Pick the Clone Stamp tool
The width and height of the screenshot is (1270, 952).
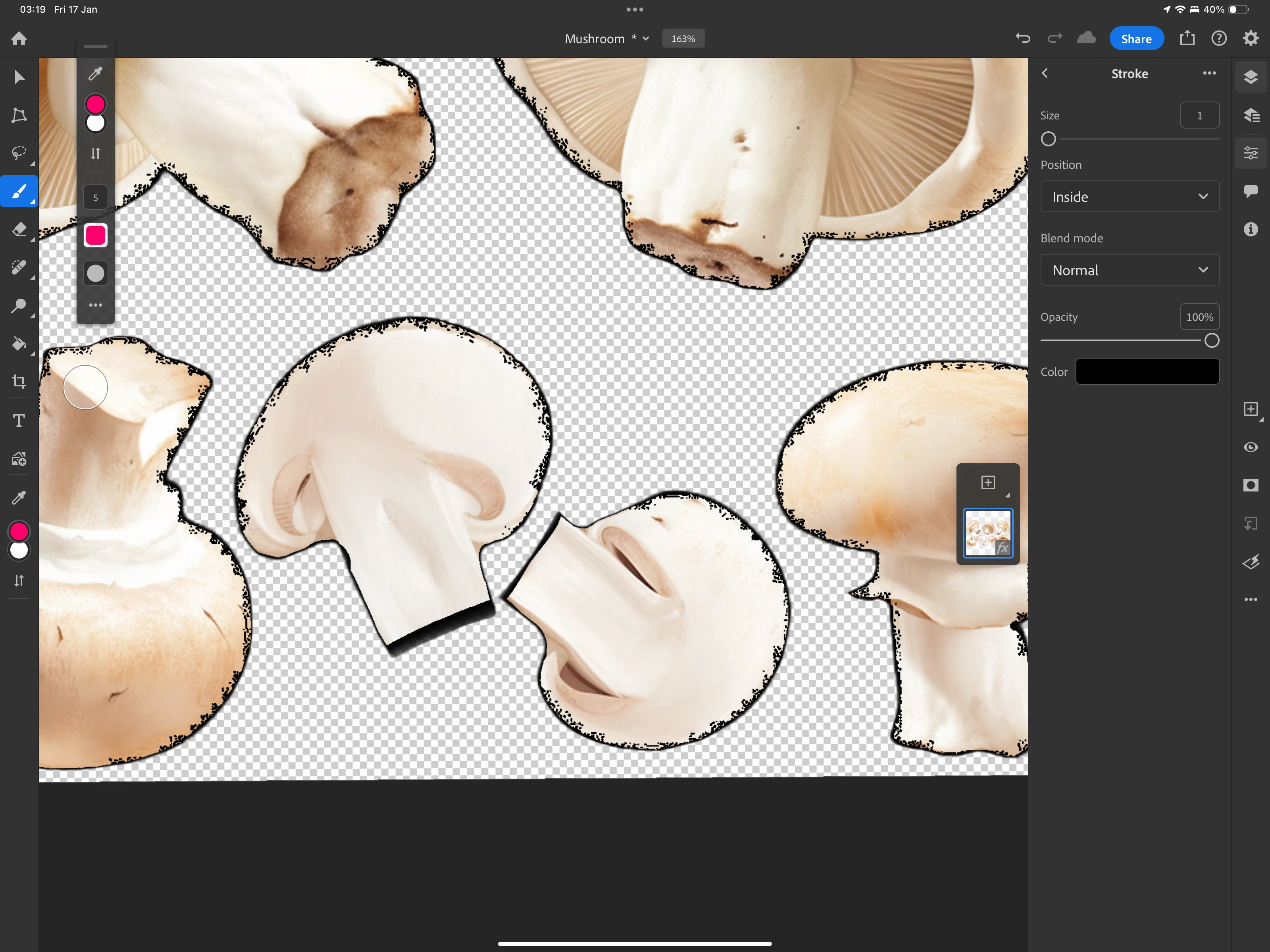pos(19,305)
